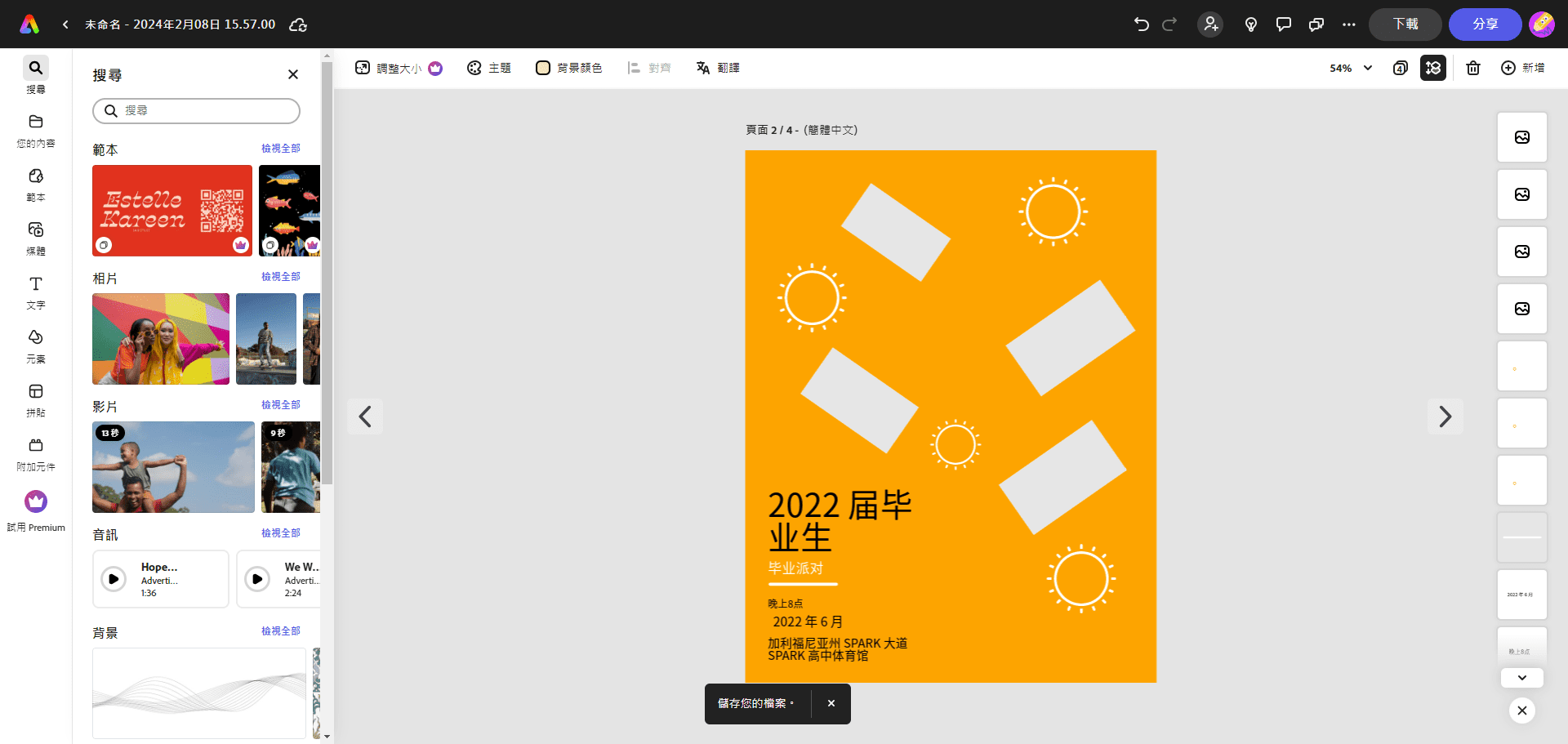Select the wavy lines background thumbnail

pyautogui.click(x=199, y=693)
